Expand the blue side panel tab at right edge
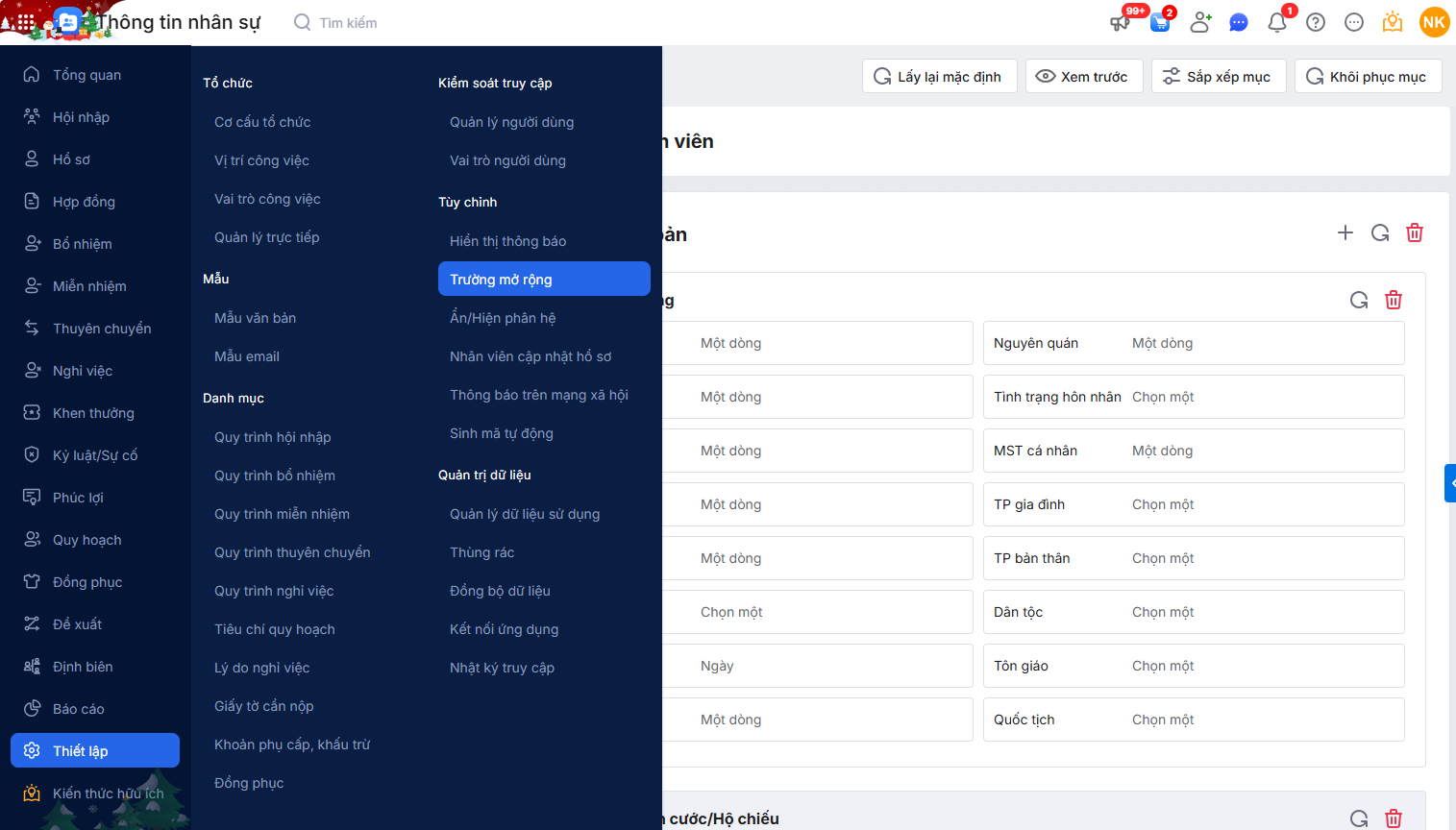The width and height of the screenshot is (1456, 830). click(x=1450, y=483)
